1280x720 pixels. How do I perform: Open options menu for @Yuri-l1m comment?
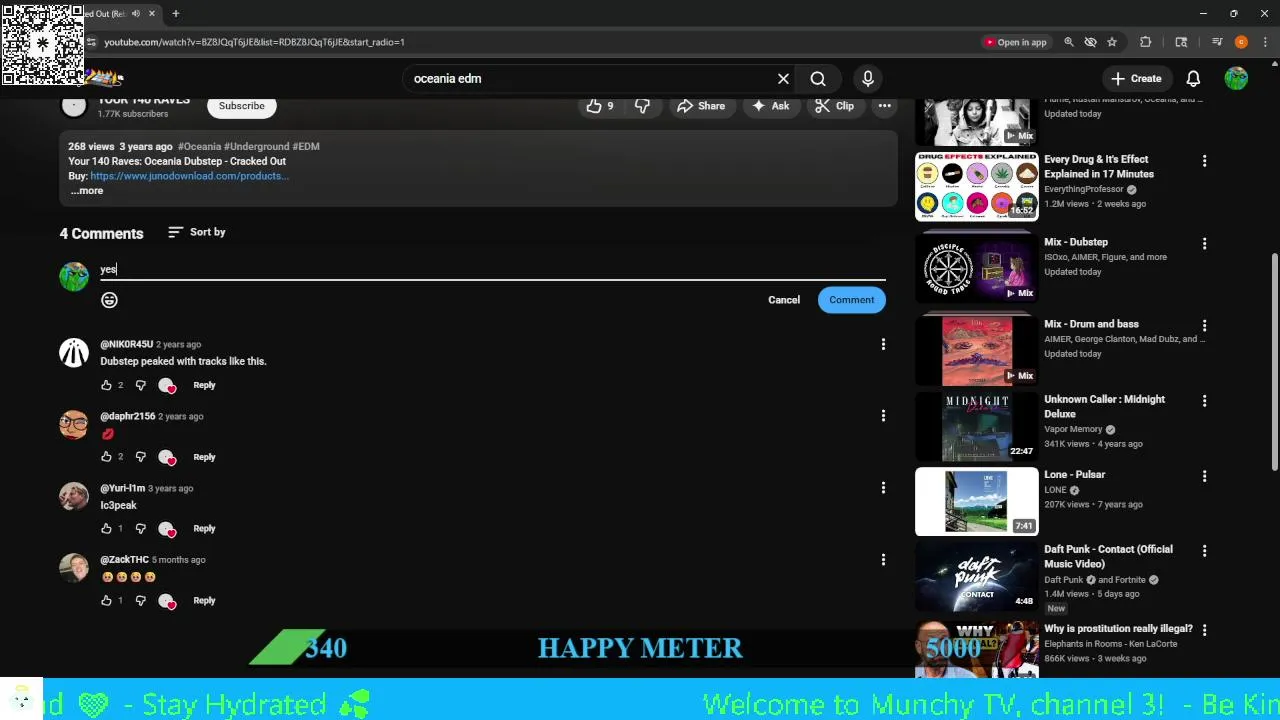[883, 488]
